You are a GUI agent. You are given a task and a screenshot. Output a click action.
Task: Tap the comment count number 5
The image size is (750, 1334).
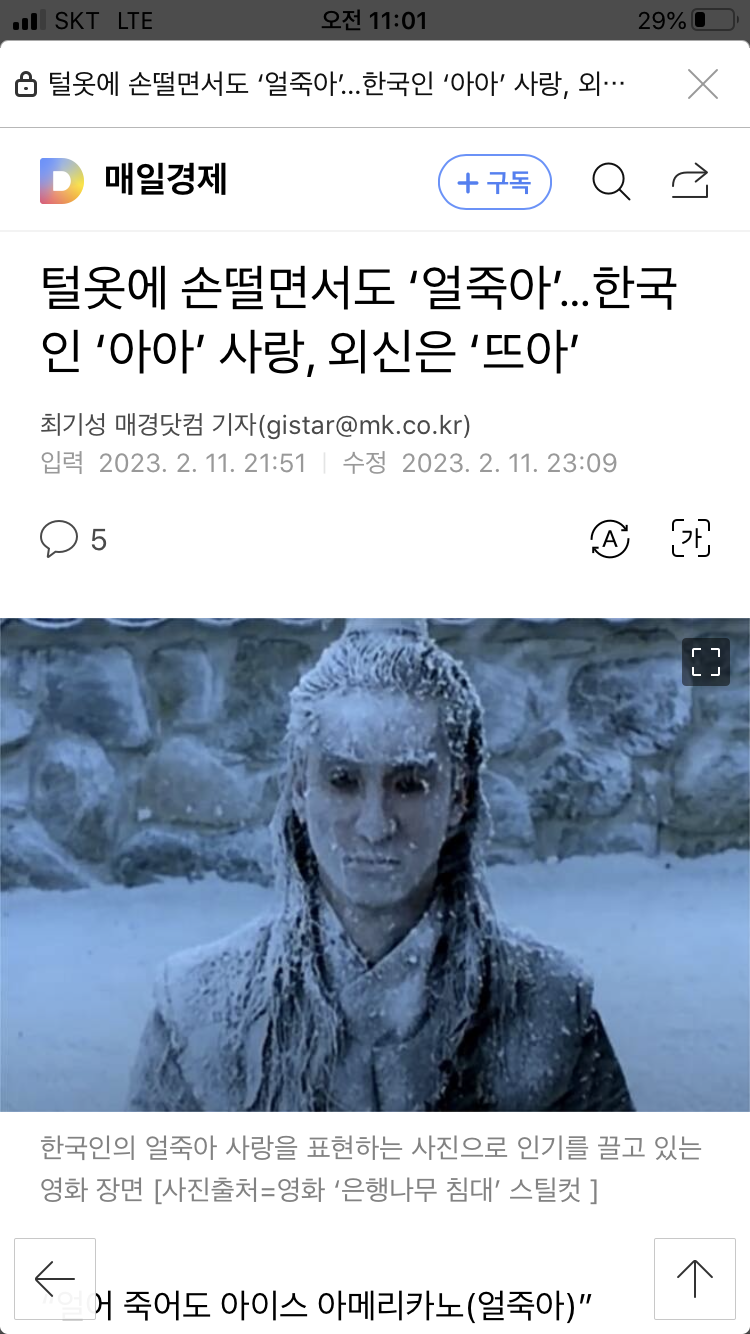[98, 541]
